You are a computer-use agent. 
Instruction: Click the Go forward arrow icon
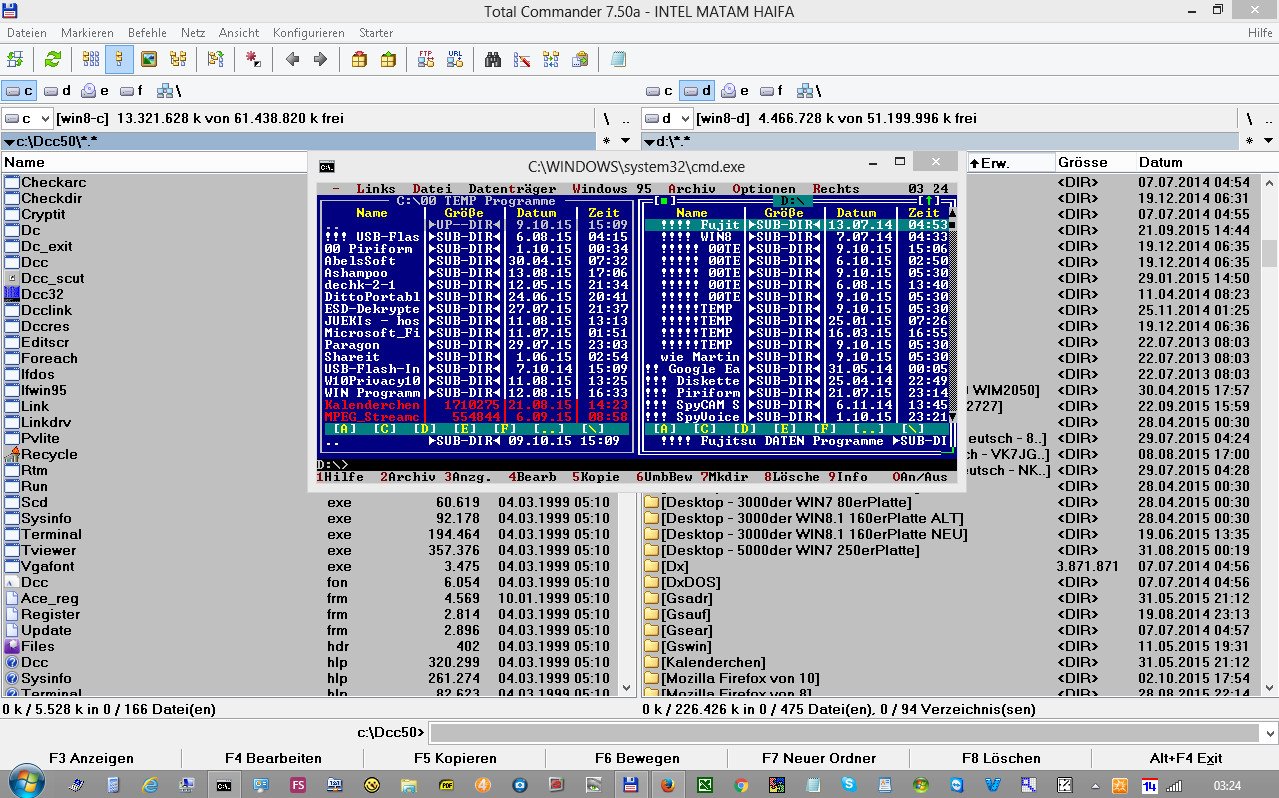320,59
